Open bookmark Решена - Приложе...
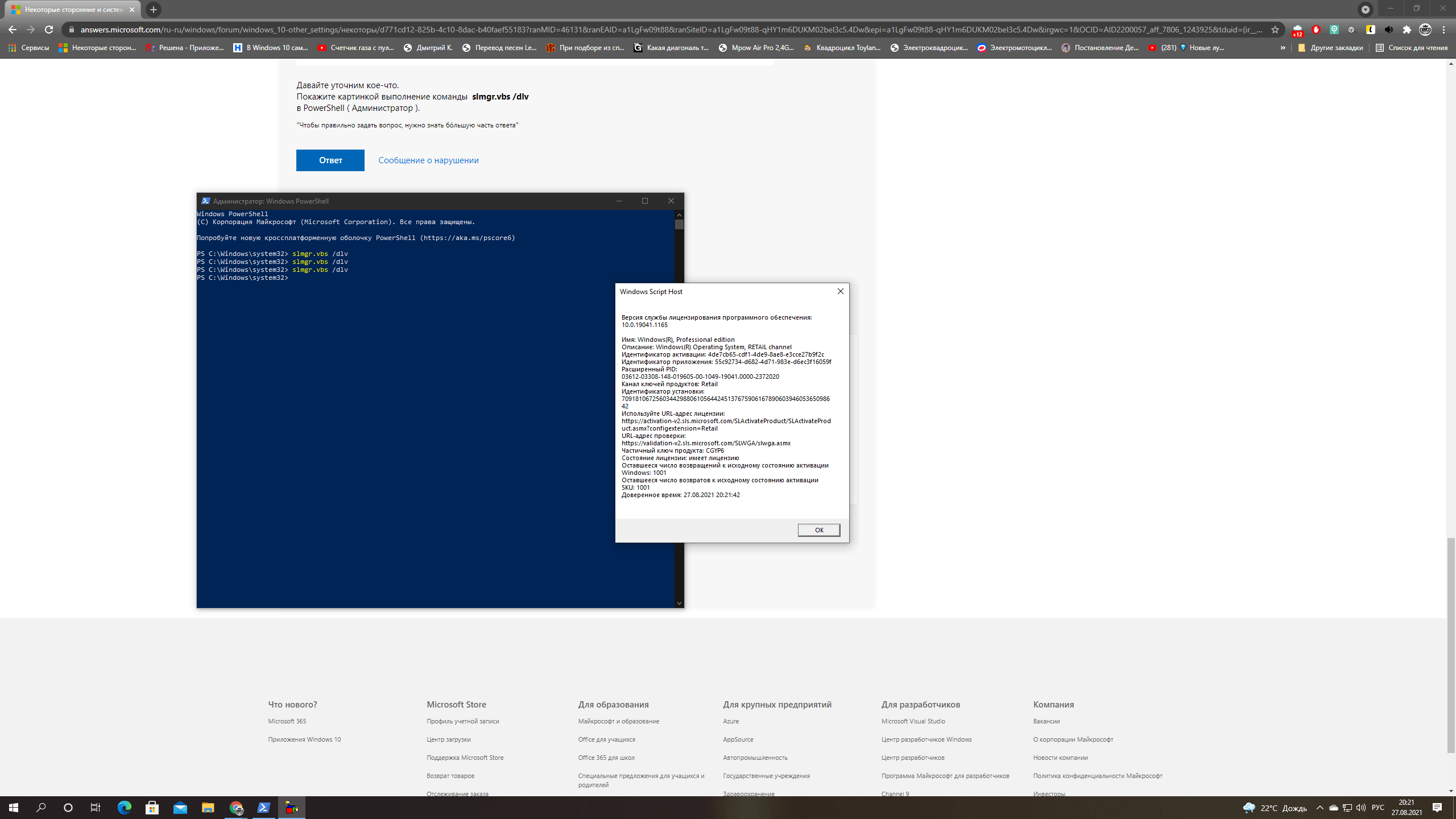This screenshot has height=819, width=1456. click(x=185, y=48)
